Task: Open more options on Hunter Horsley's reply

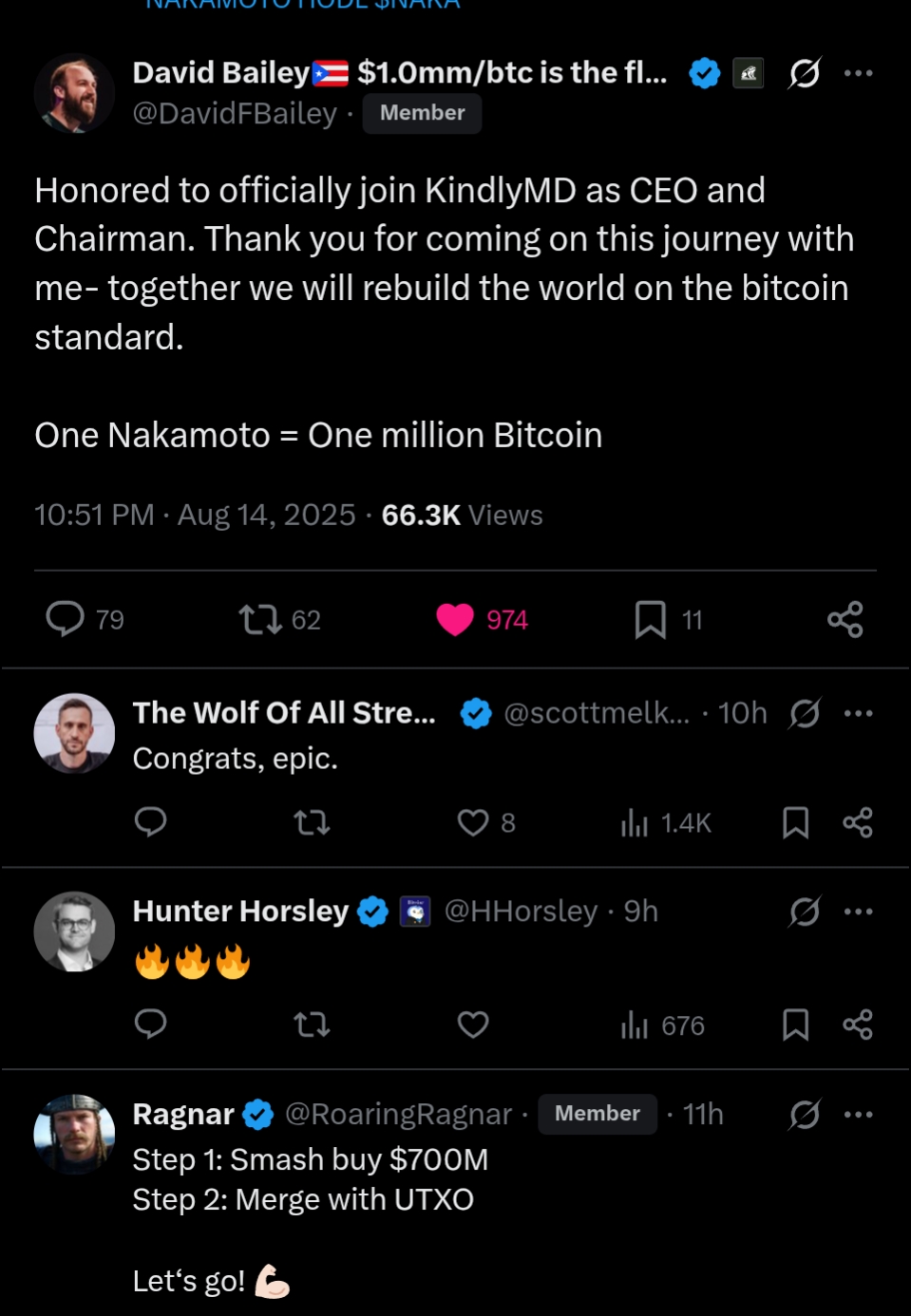Action: point(858,912)
